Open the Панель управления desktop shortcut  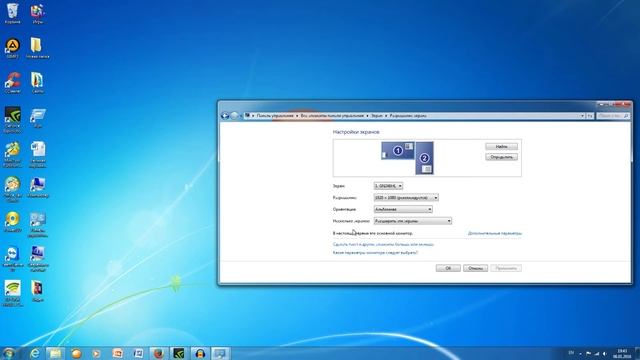pos(38,224)
